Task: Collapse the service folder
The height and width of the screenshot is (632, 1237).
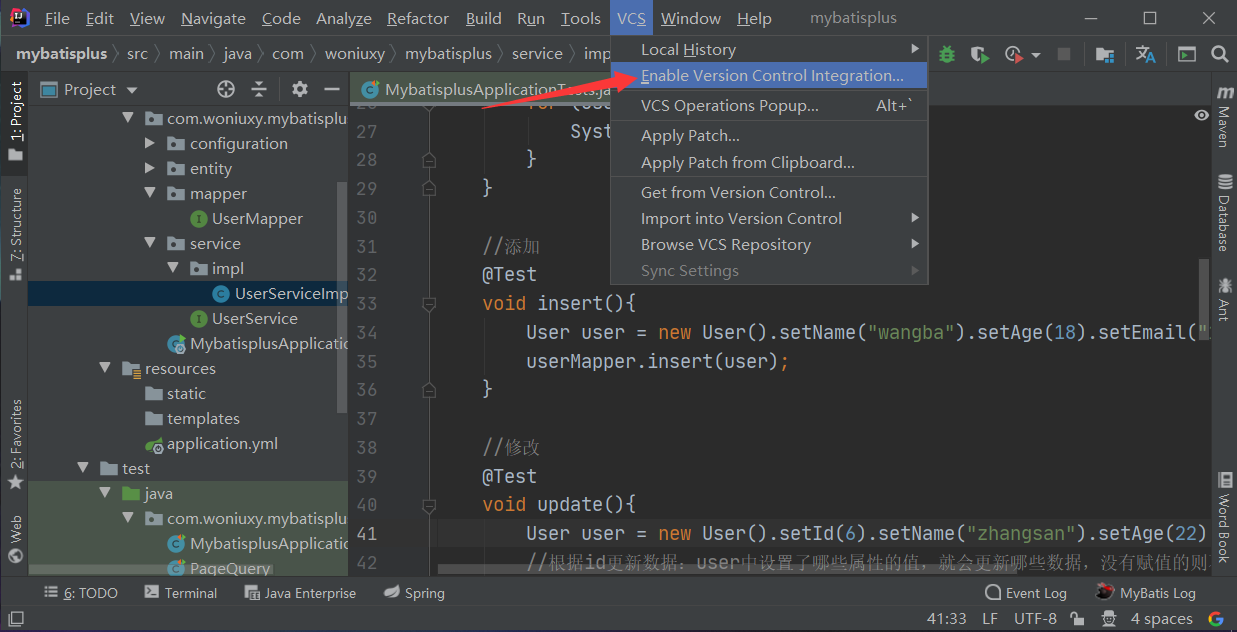Action: coord(150,243)
